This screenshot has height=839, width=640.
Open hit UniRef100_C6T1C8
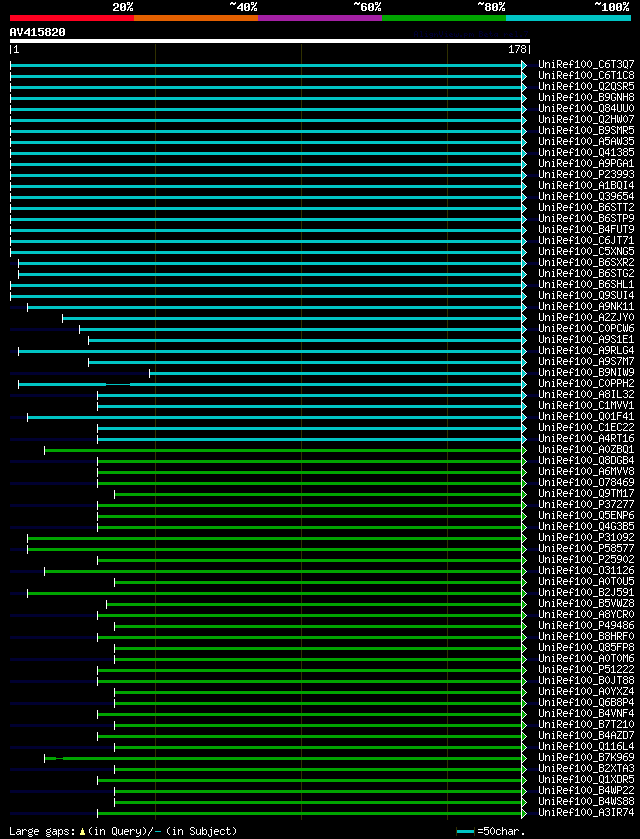point(586,76)
